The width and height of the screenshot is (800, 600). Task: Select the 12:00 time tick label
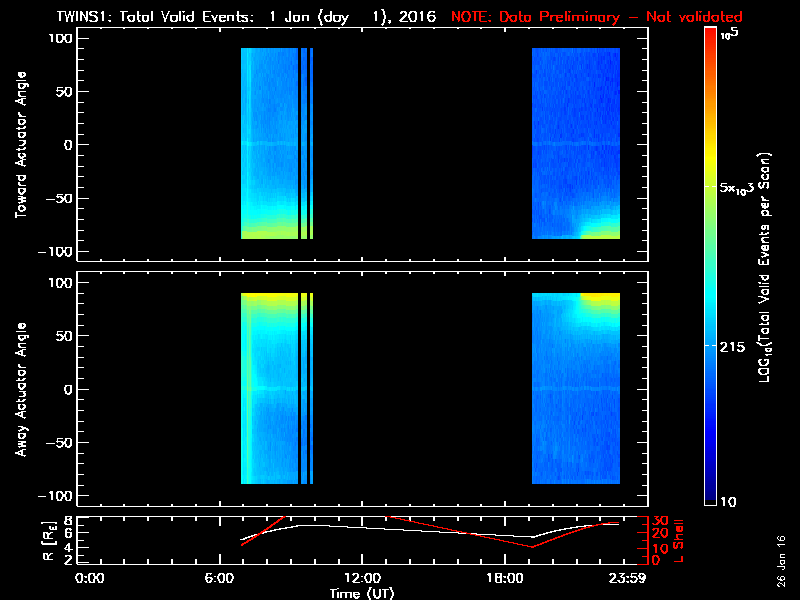[361, 578]
